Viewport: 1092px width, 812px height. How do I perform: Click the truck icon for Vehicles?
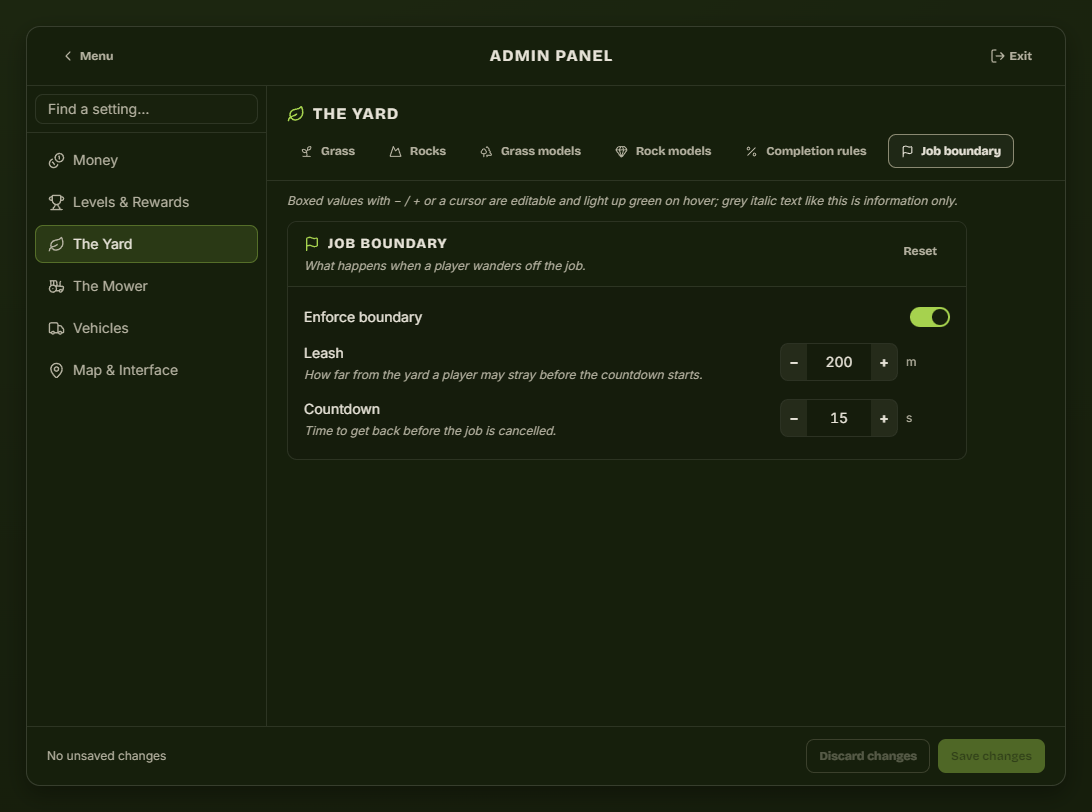pos(56,329)
